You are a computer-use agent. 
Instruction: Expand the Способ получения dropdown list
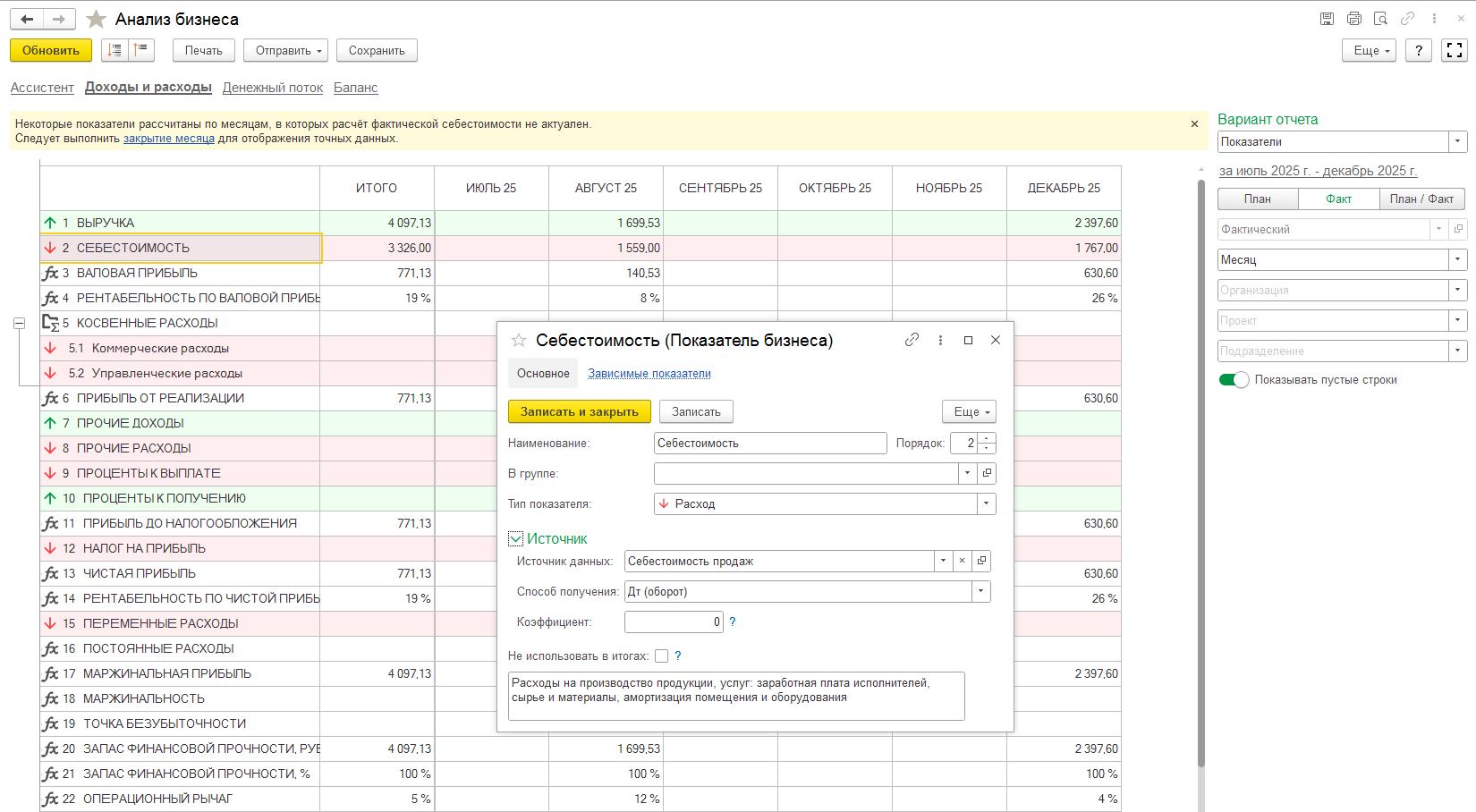(980, 591)
